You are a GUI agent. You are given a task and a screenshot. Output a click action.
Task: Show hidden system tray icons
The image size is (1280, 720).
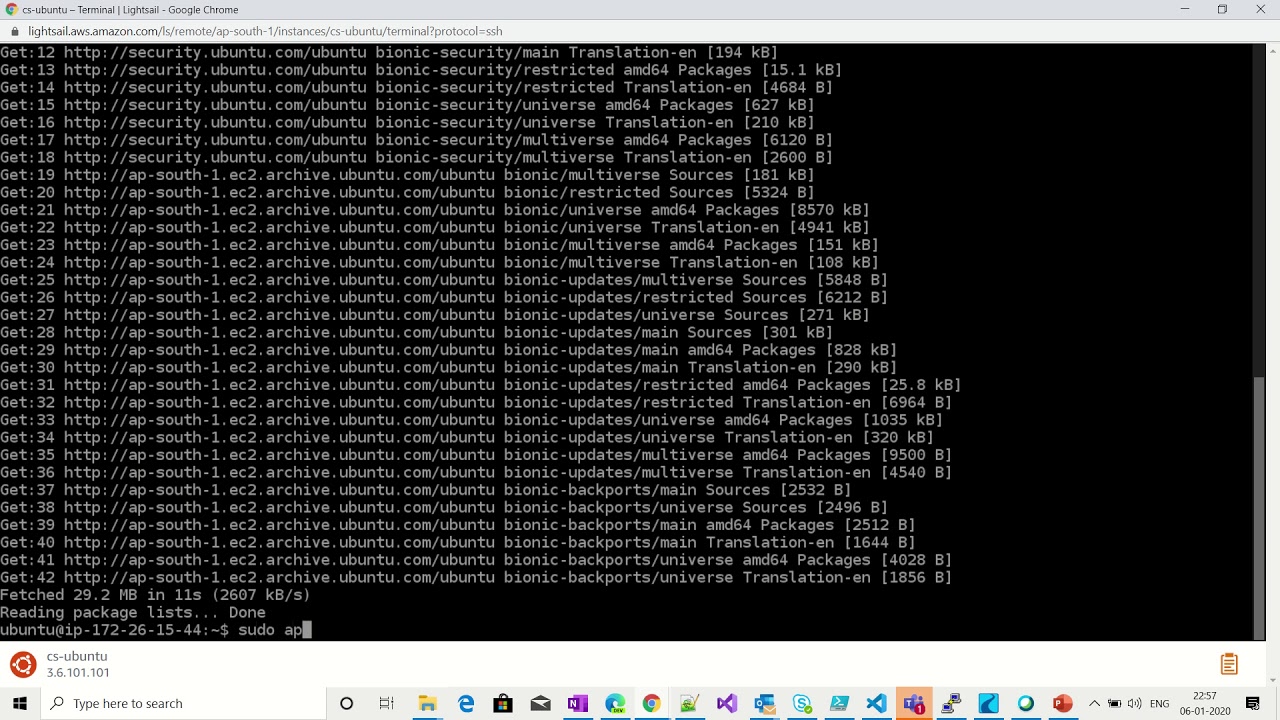click(1094, 704)
